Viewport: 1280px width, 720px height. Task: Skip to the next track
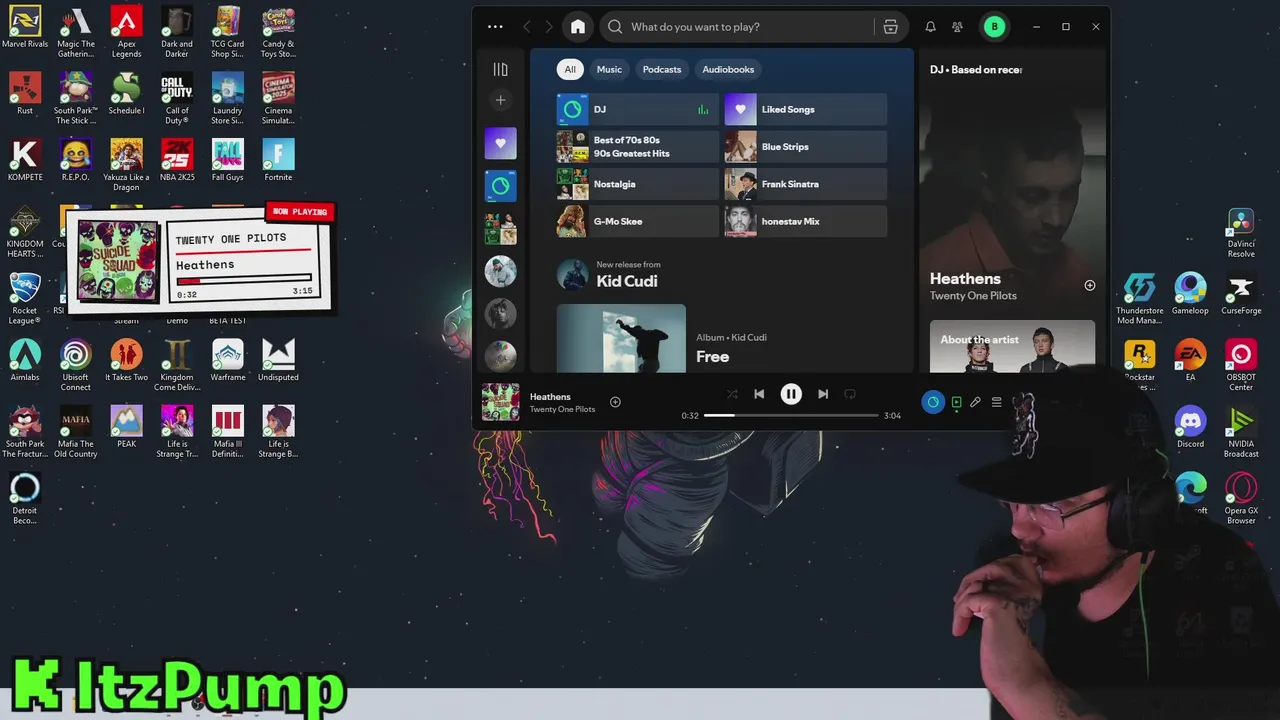point(823,394)
